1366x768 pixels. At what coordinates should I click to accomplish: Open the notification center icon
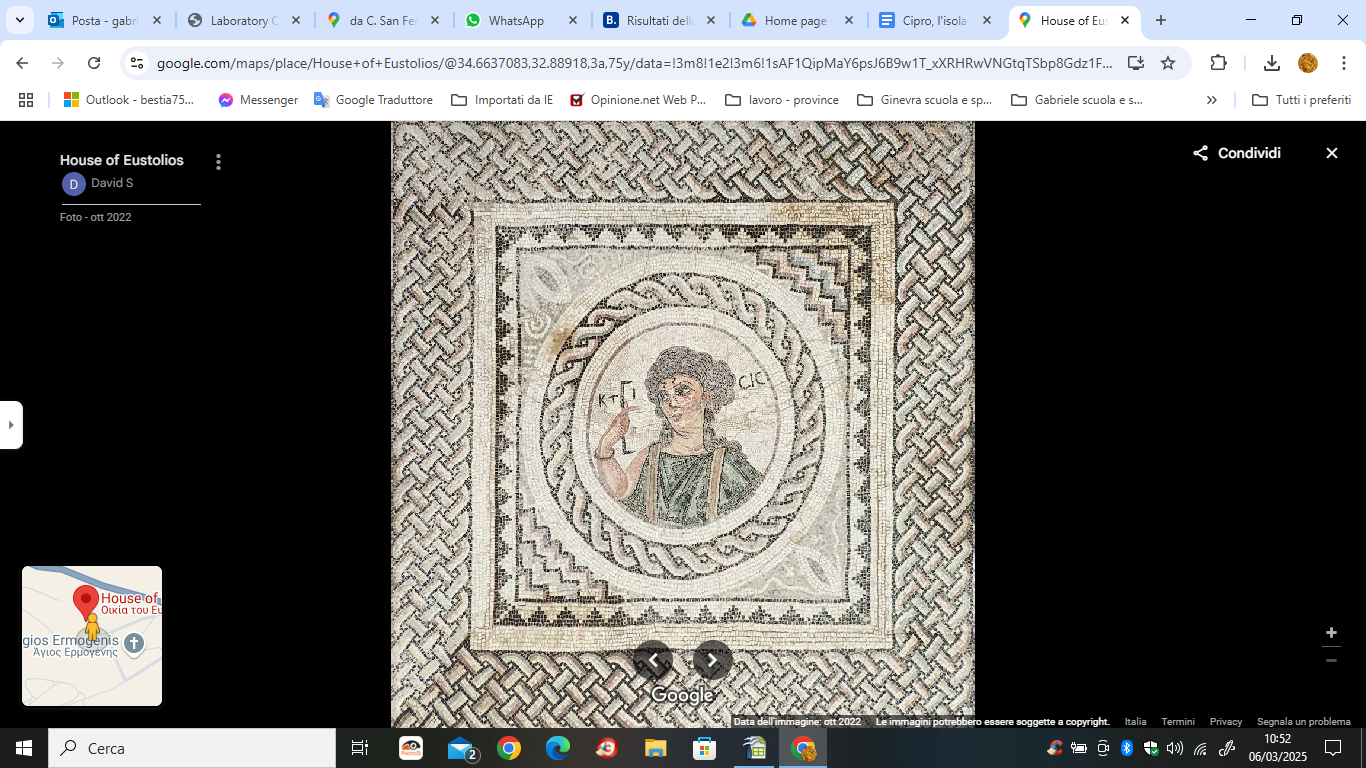click(1333, 748)
